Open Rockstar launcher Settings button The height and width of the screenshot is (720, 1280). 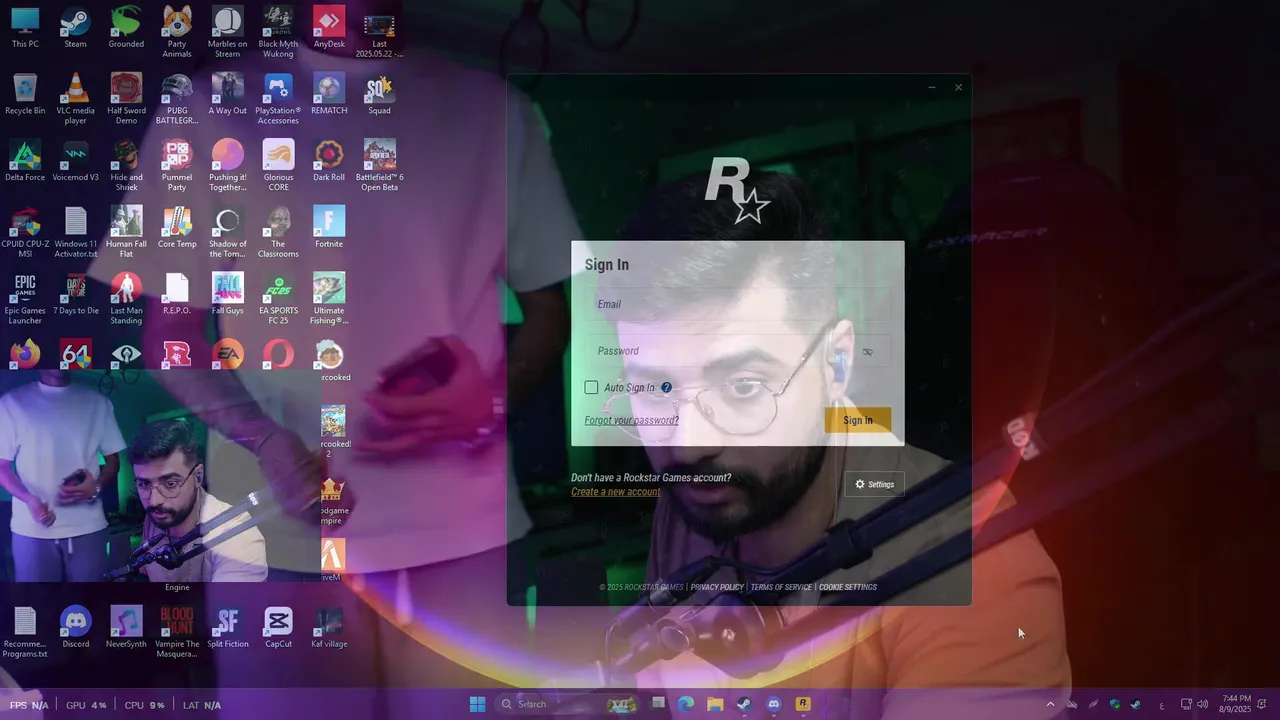tap(874, 484)
